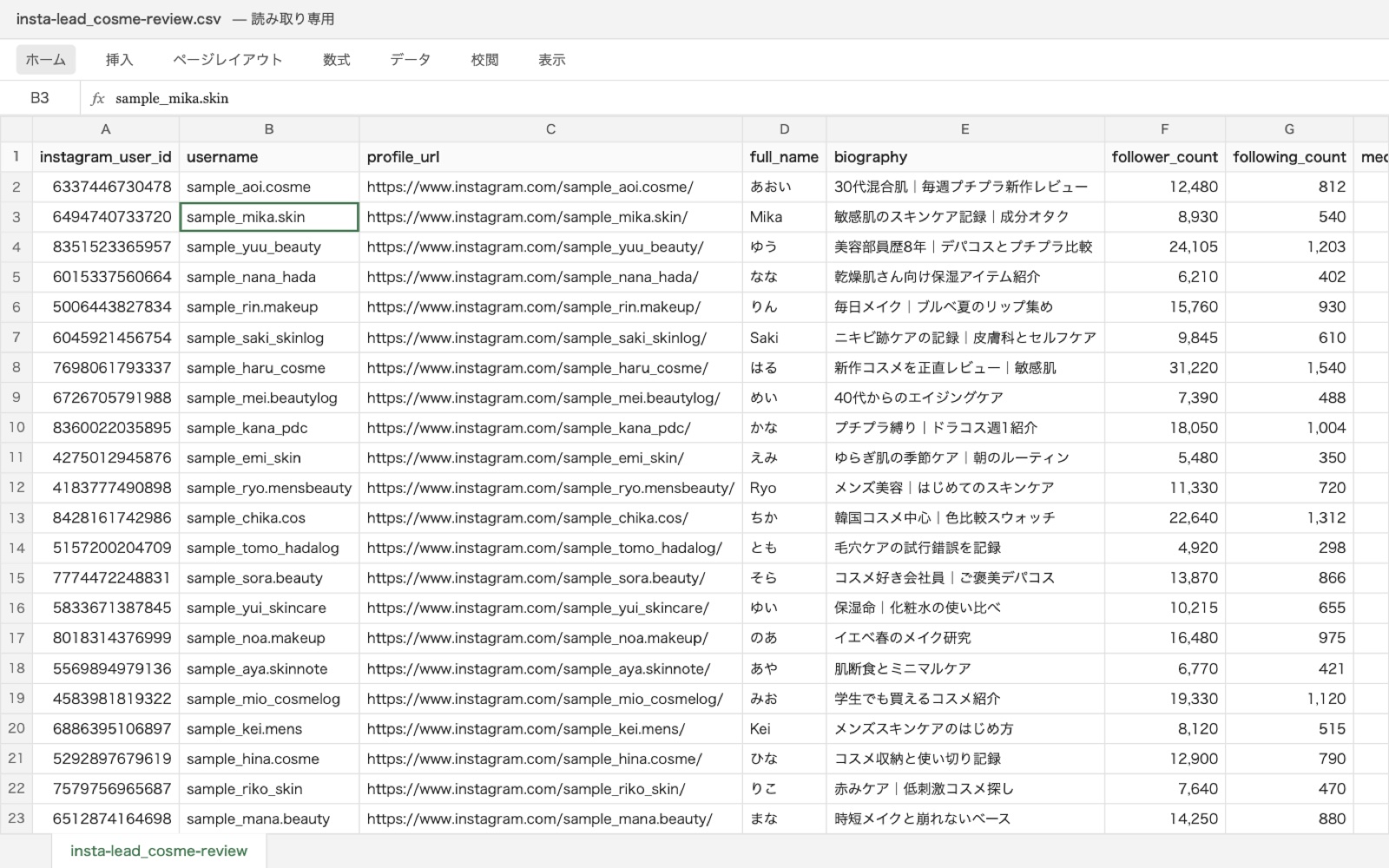Click full_name cell ひな
This screenshot has height=868, width=1389.
click(784, 759)
